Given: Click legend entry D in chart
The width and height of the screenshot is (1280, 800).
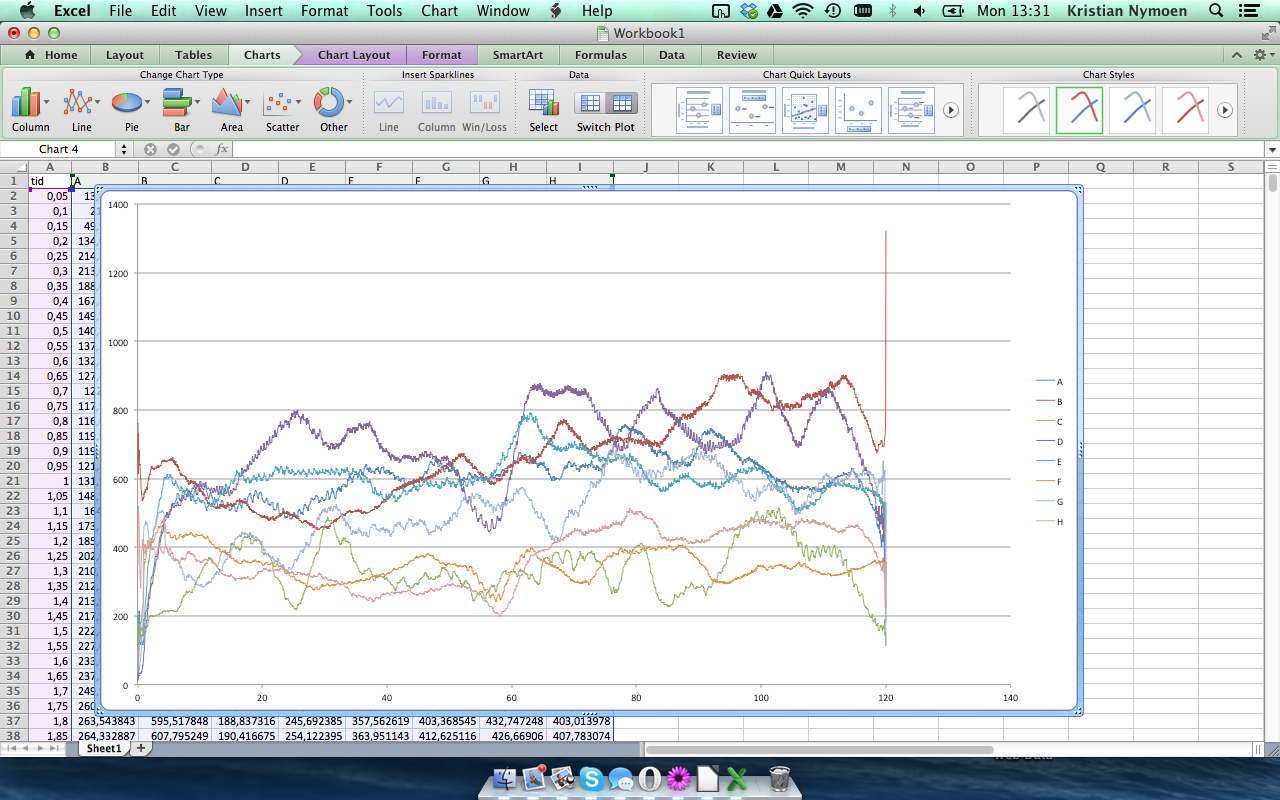Looking at the screenshot, I should click(x=1050, y=441).
